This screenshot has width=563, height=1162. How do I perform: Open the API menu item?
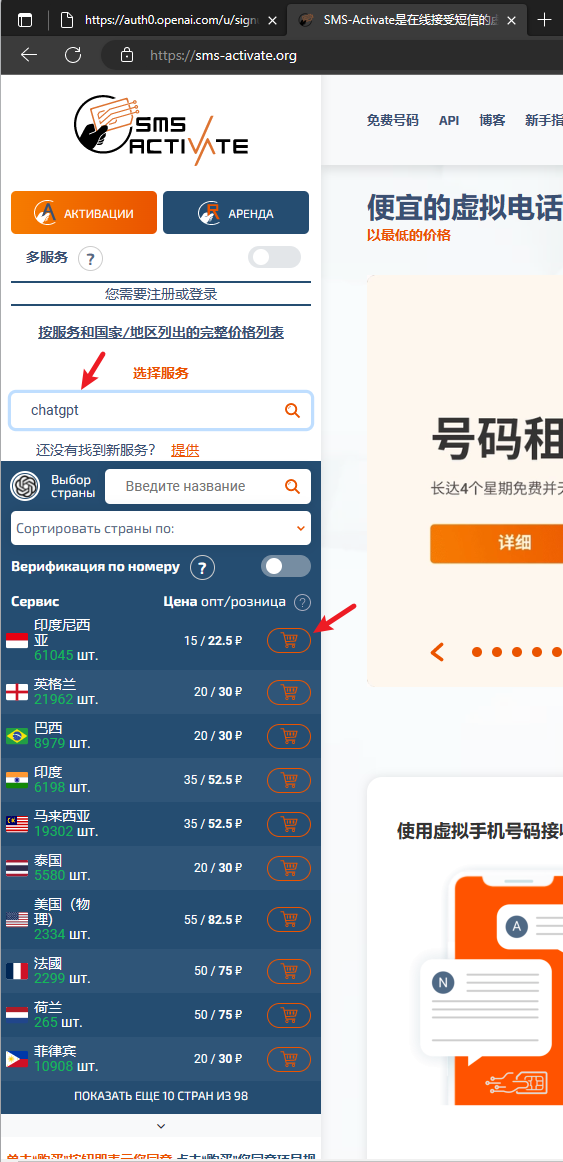[449, 120]
